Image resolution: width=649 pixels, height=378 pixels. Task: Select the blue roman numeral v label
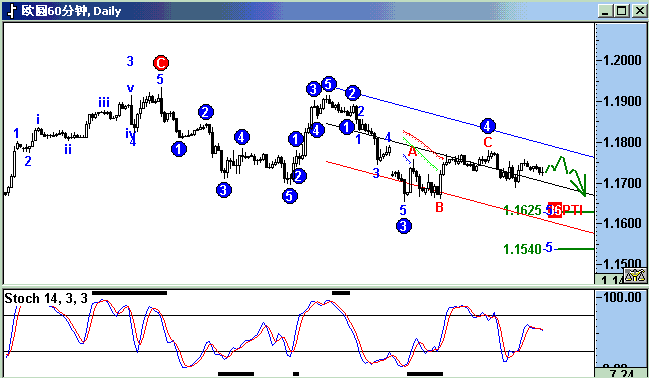(x=130, y=88)
